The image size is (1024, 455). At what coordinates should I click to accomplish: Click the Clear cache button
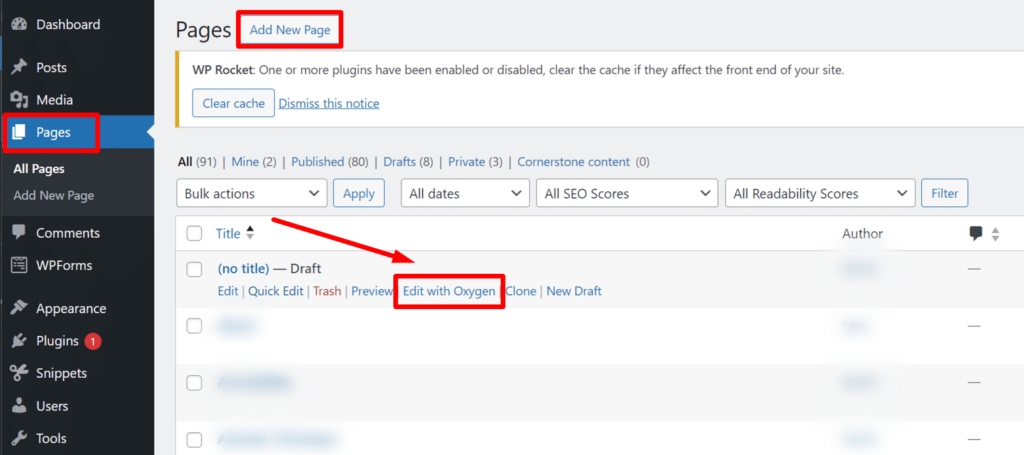click(233, 103)
